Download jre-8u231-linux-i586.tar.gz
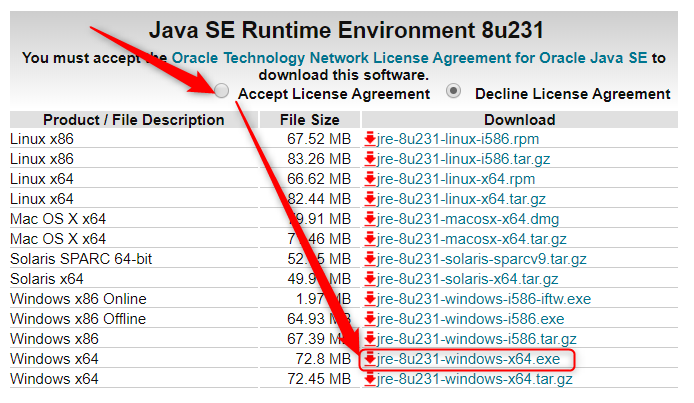This screenshot has width=694, height=403. pyautogui.click(x=463, y=159)
